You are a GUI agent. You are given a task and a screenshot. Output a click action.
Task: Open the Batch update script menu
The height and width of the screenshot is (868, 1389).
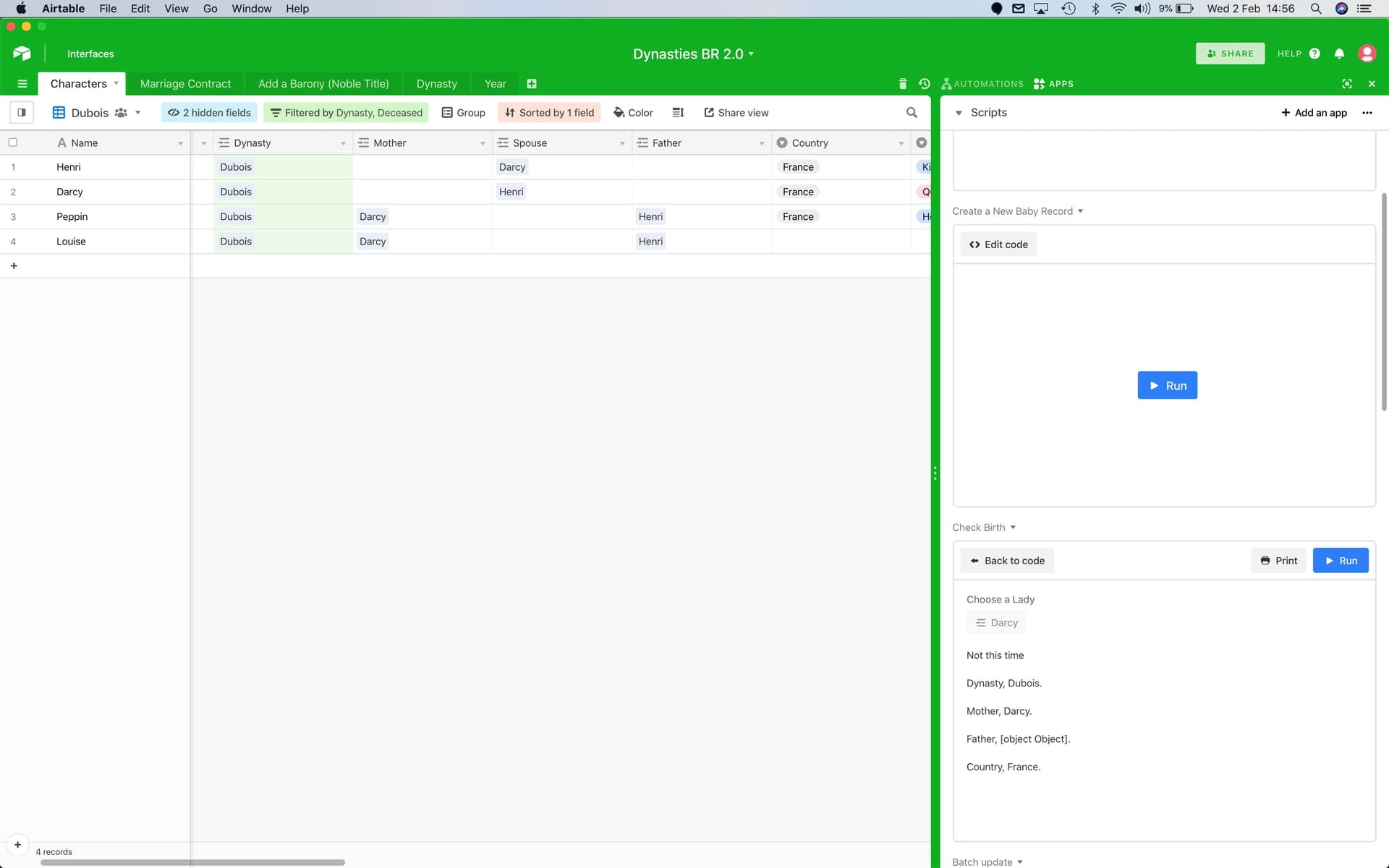[x=987, y=861]
